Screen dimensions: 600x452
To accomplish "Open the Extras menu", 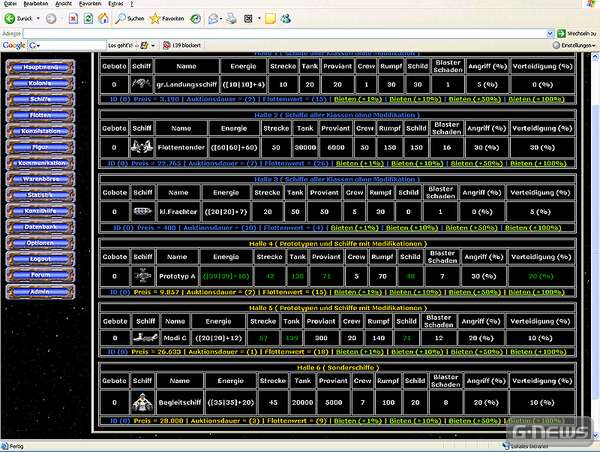I will [116, 3].
